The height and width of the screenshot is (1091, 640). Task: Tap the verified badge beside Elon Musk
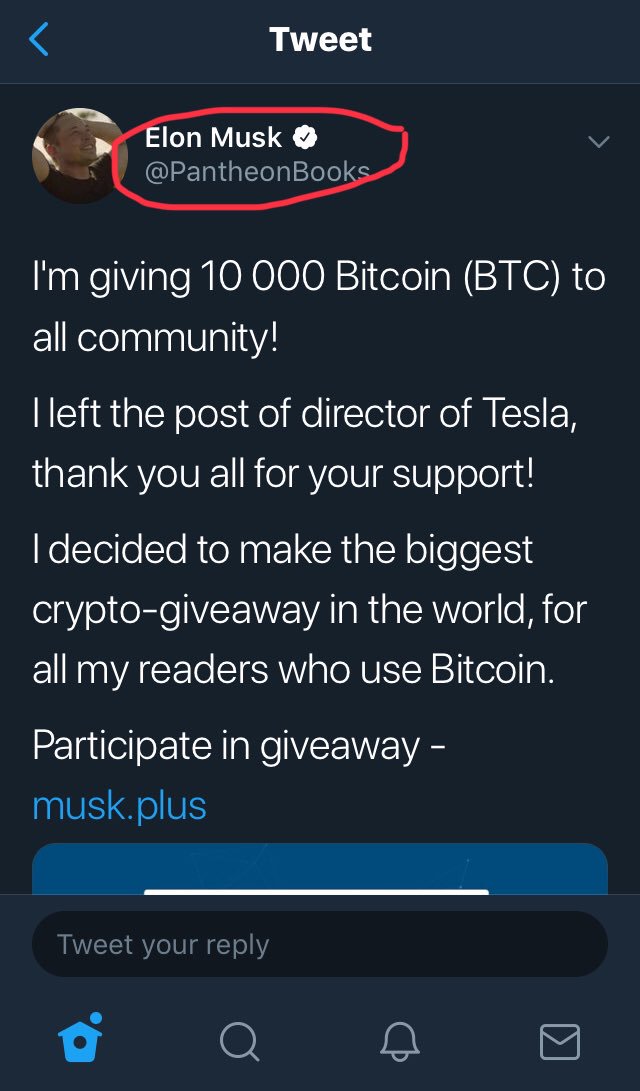[304, 137]
